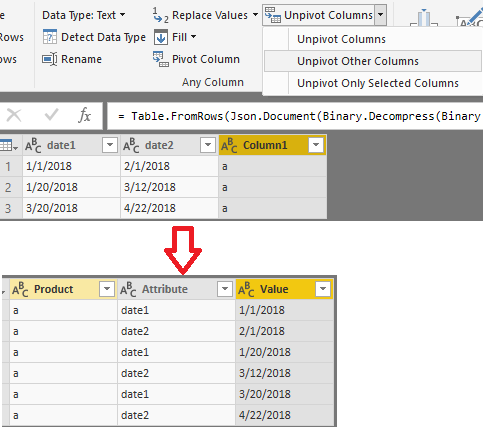The height and width of the screenshot is (428, 483).
Task: Click the Any Column group label
Action: click(x=213, y=82)
